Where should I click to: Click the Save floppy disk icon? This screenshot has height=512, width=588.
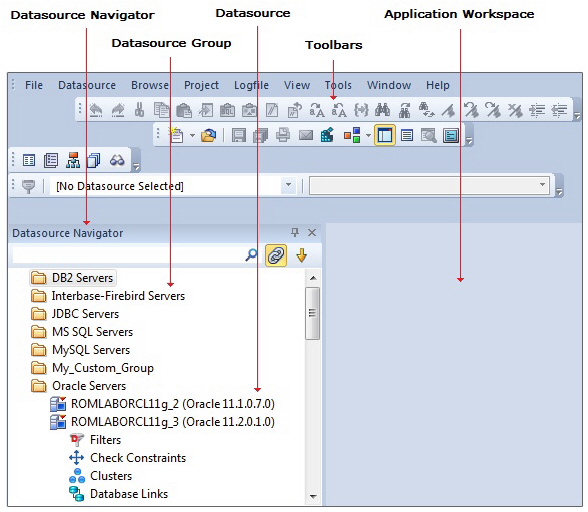click(238, 135)
